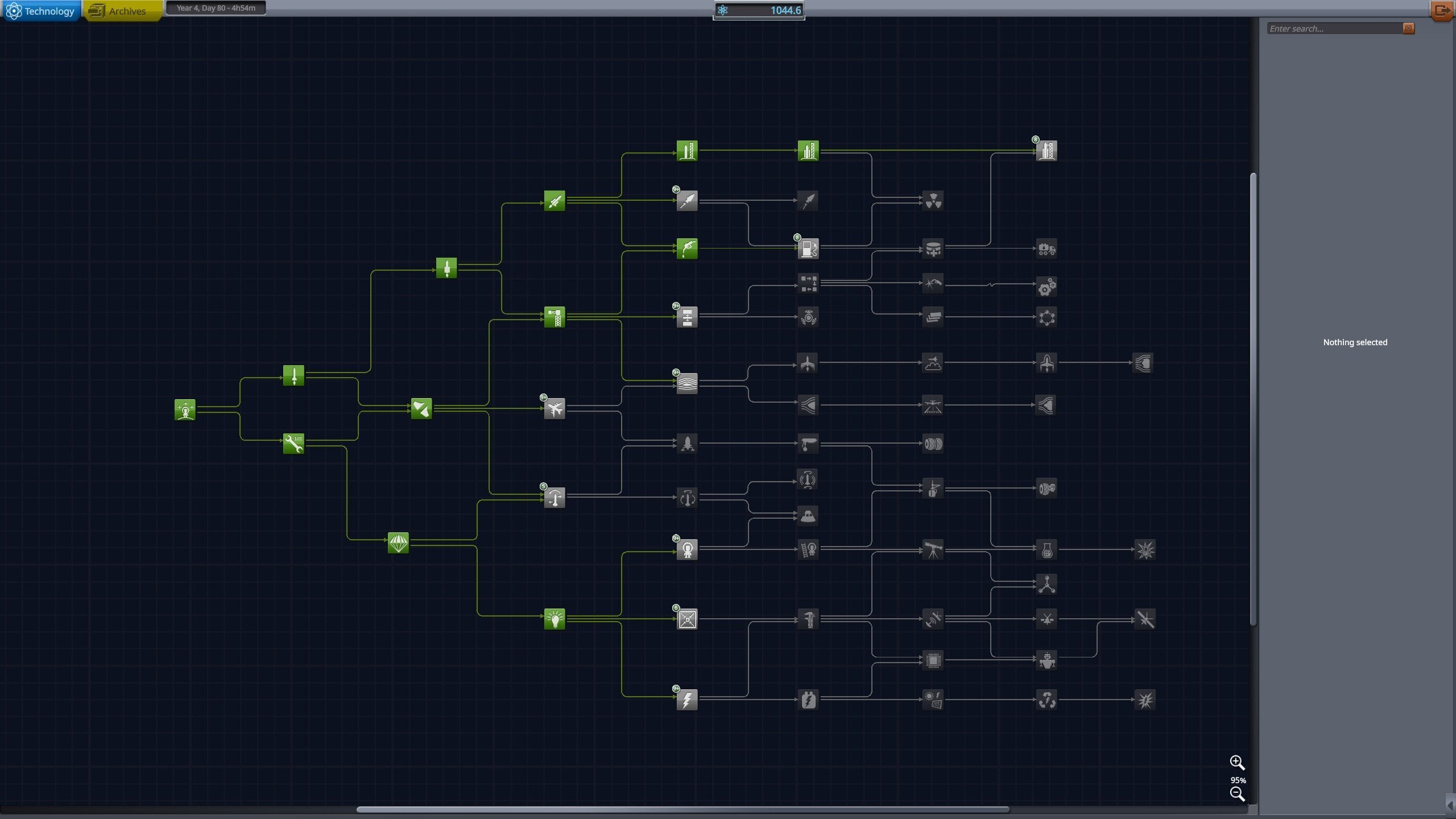This screenshot has width=1456, height=819.
Task: Select the stacked metal sheets node
Action: (x=933, y=317)
